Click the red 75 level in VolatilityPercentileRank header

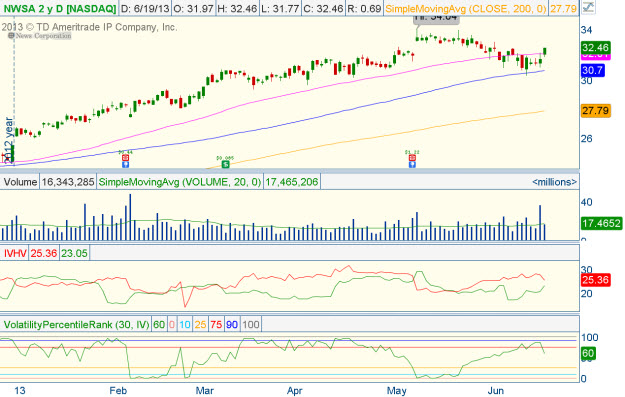(x=216, y=324)
